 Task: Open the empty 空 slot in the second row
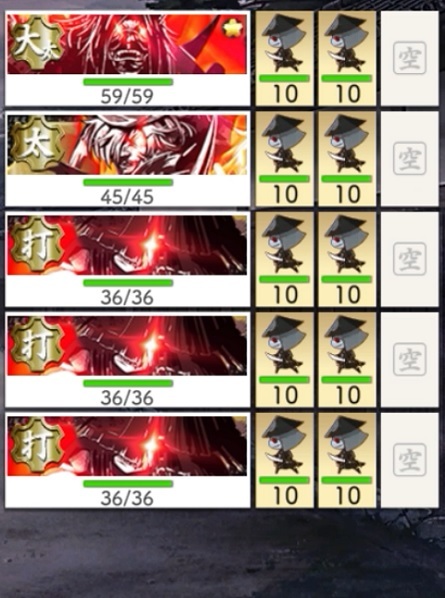[410, 159]
